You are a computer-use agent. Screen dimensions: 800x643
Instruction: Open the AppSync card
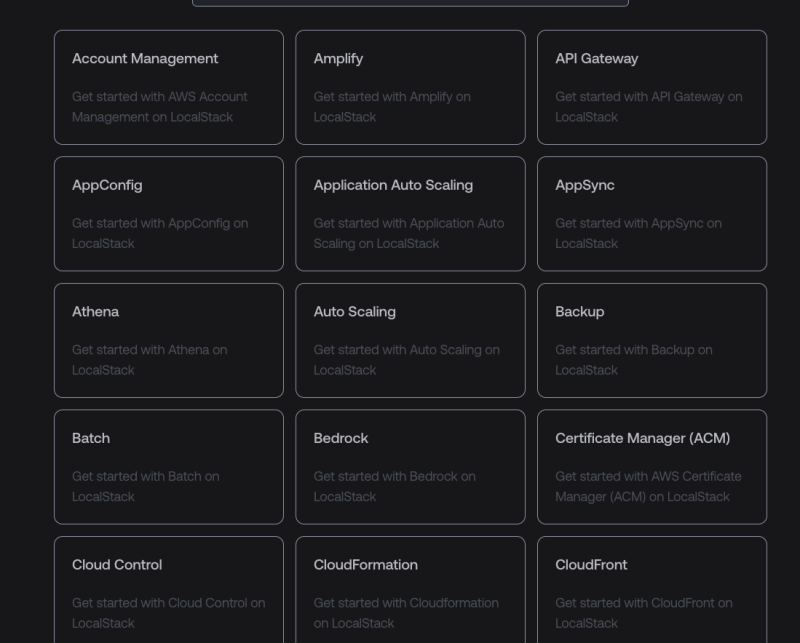click(x=652, y=214)
